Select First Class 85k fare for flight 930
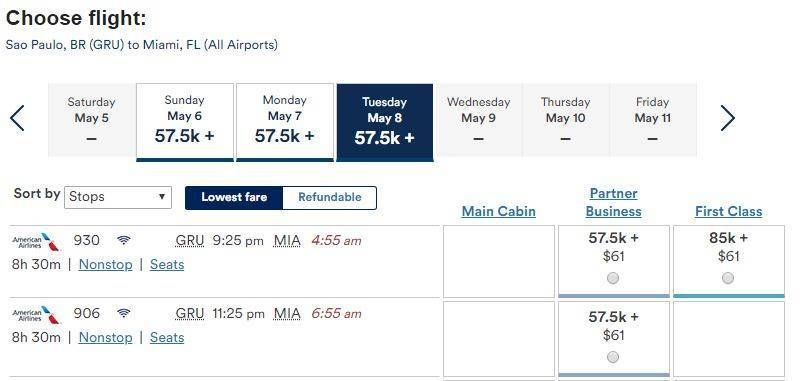This screenshot has height=381, width=804. pos(728,278)
